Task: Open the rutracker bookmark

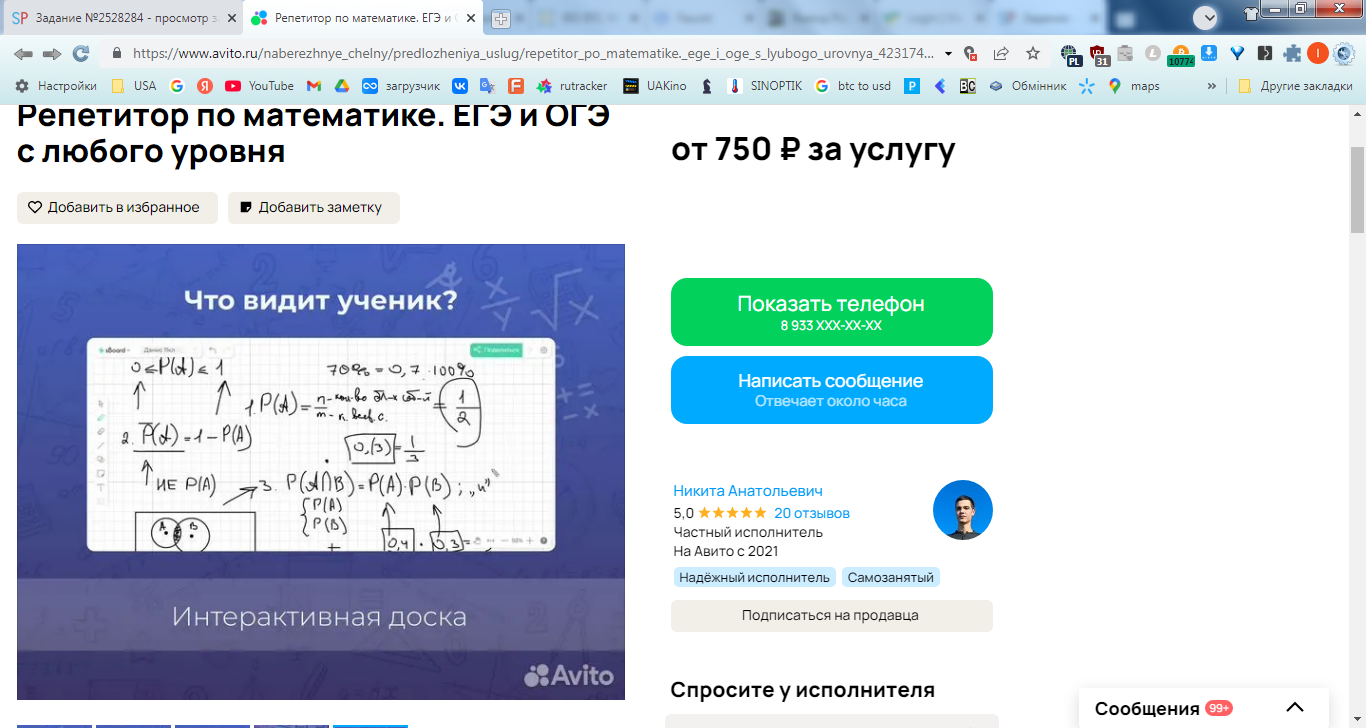Action: pyautogui.click(x=572, y=86)
